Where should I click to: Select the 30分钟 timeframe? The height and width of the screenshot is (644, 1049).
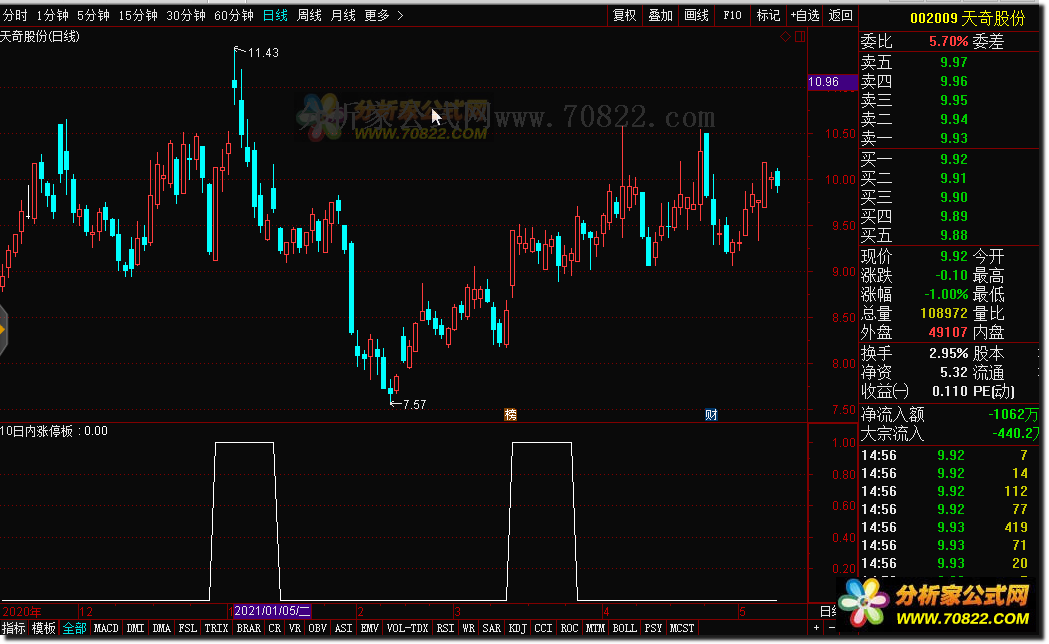[x=185, y=15]
